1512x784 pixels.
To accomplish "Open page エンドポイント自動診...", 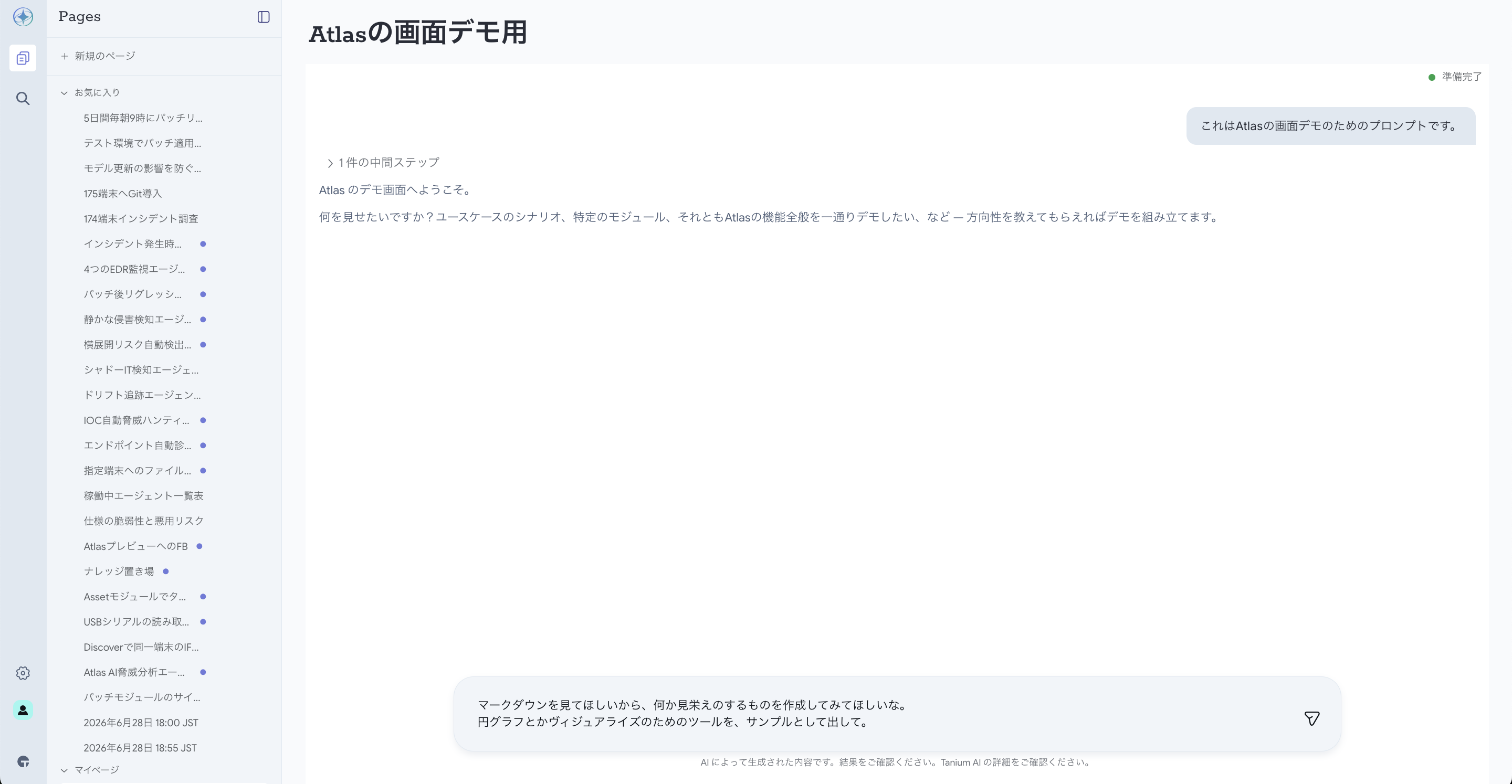I will click(x=138, y=446).
